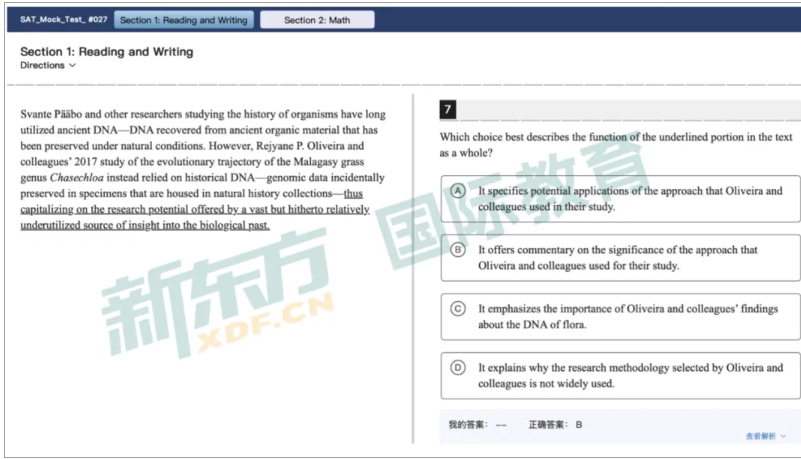Click the chevron arrow beside 查看解析
This screenshot has width=801, height=459.
click(x=783, y=437)
